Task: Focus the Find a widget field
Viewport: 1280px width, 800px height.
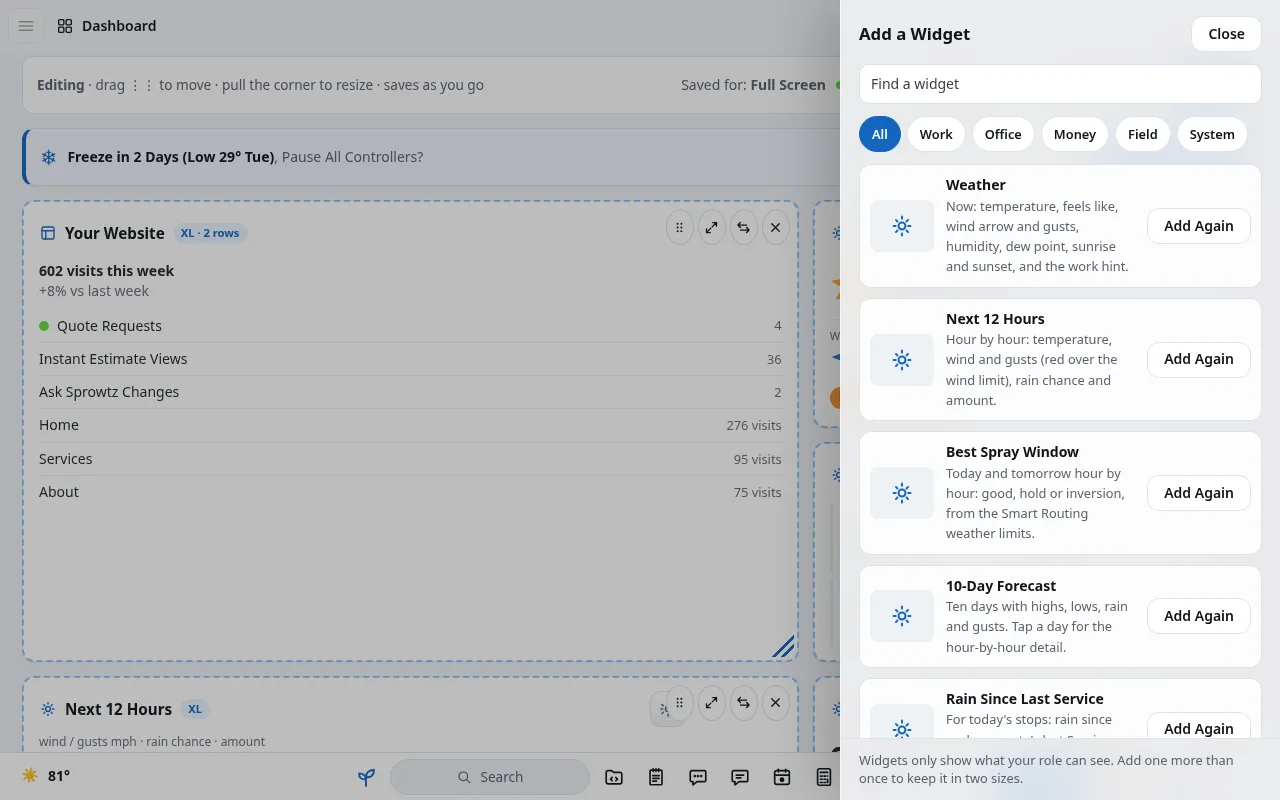Action: (1060, 84)
